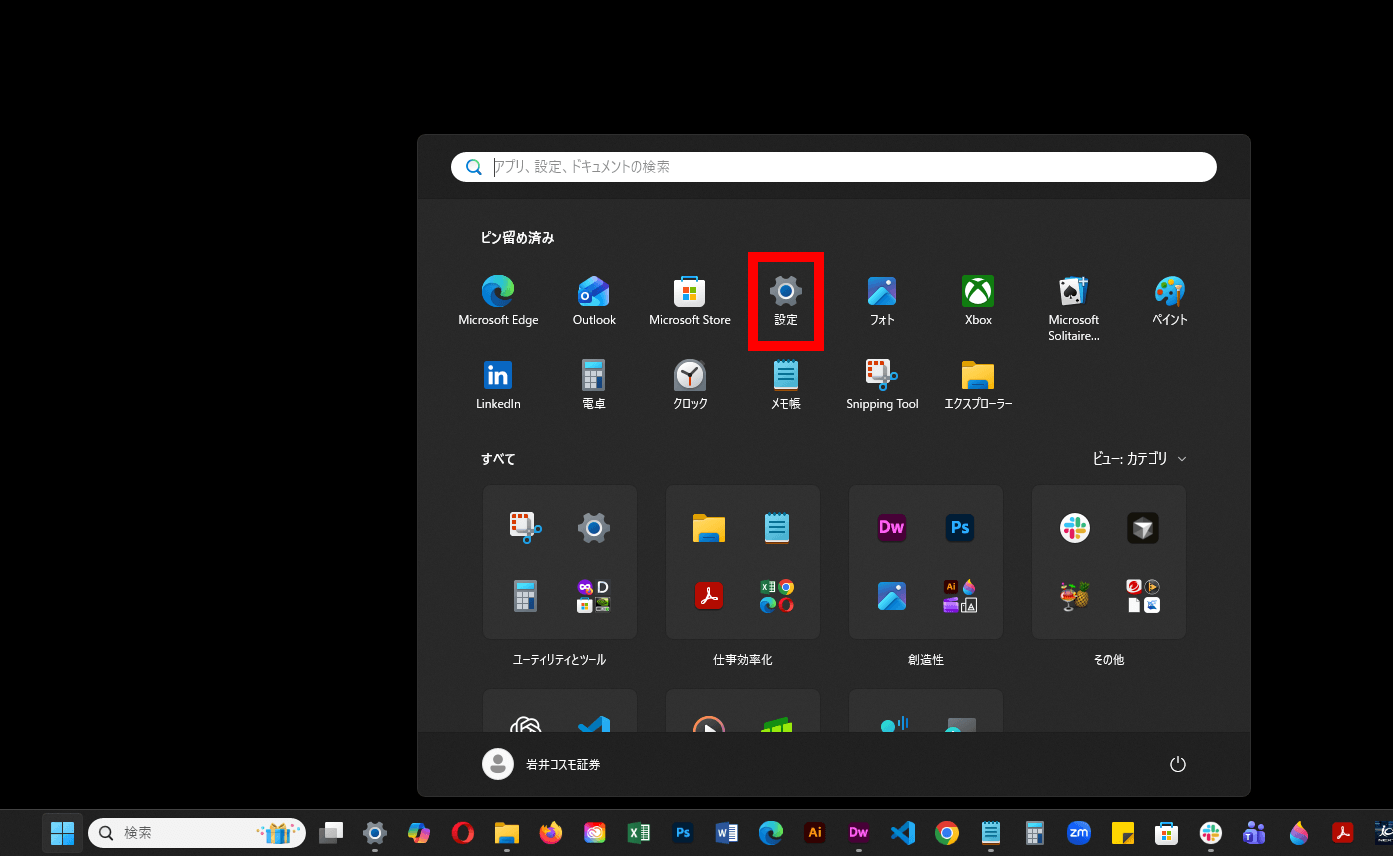
Task: Open File Explorer in 仕事効率化 category
Action: pos(709,528)
